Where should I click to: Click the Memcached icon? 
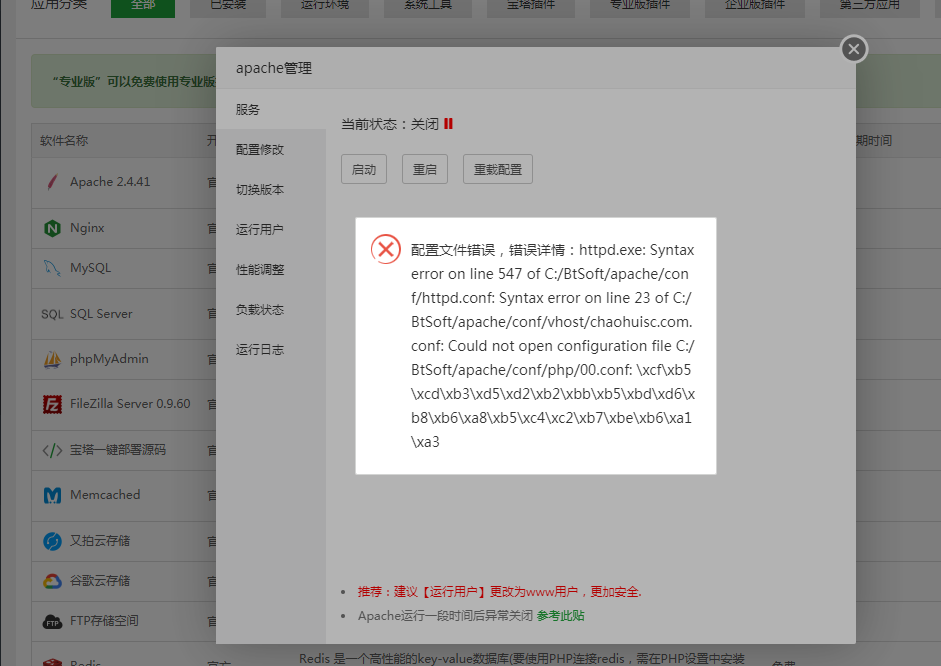(x=52, y=495)
